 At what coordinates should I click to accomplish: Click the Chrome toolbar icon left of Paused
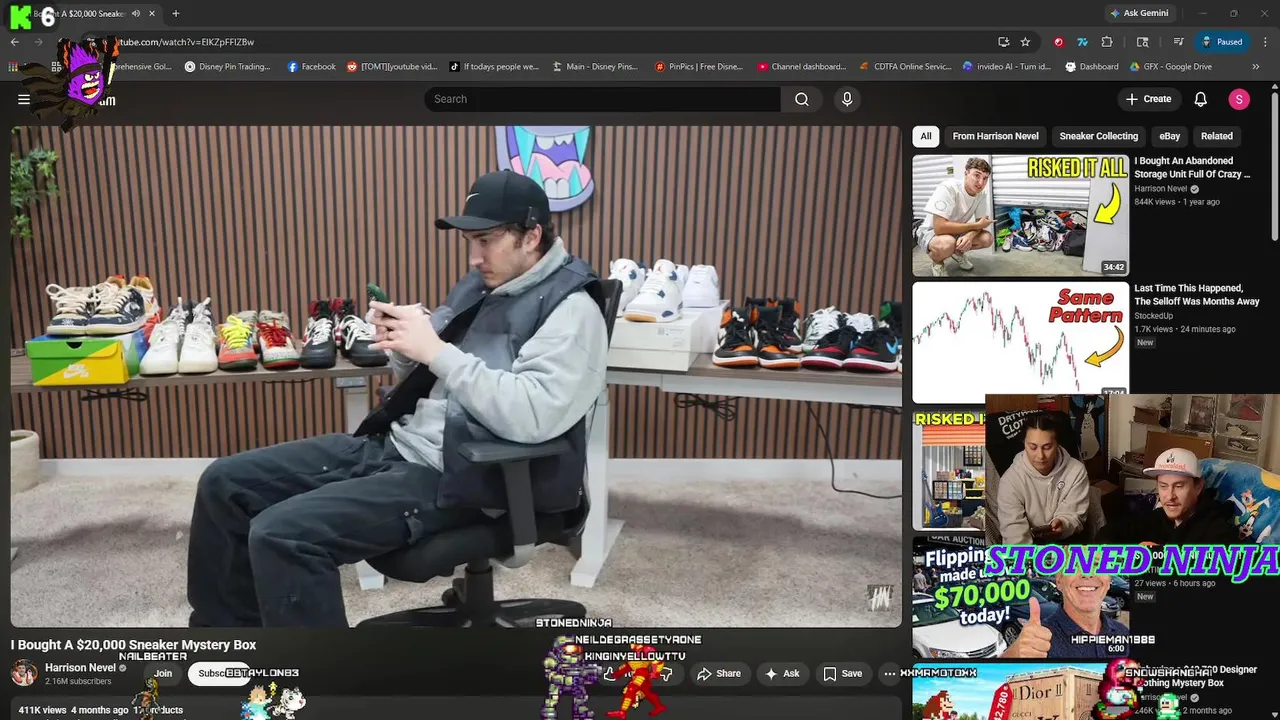(x=1179, y=42)
